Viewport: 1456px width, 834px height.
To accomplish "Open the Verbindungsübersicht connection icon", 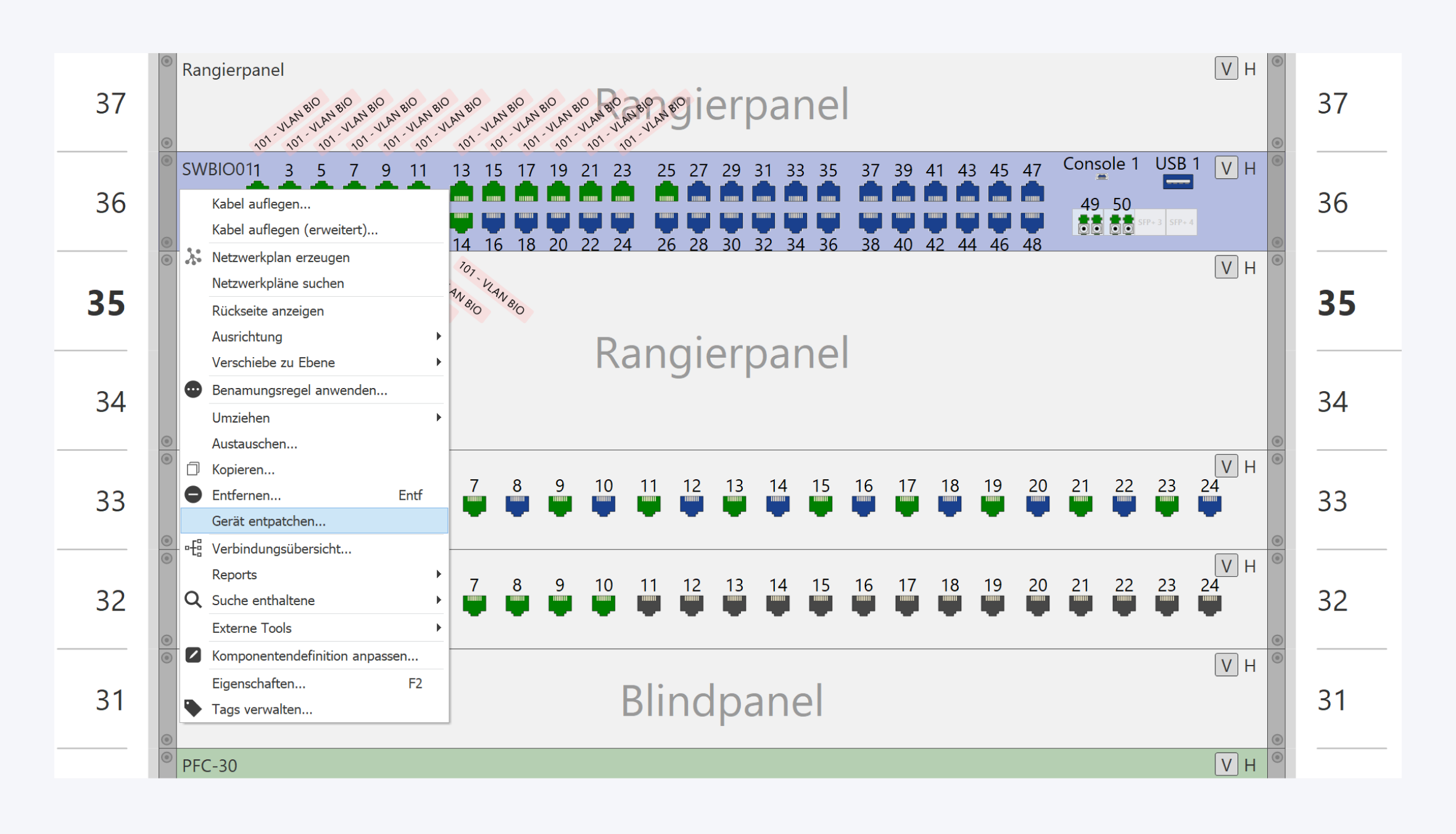I will coord(193,548).
